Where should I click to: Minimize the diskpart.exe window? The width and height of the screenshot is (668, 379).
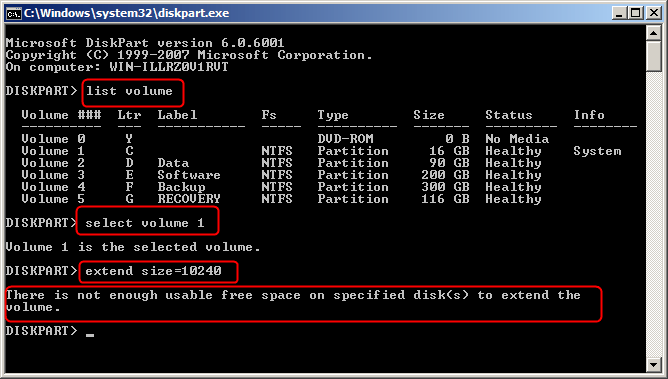click(619, 13)
